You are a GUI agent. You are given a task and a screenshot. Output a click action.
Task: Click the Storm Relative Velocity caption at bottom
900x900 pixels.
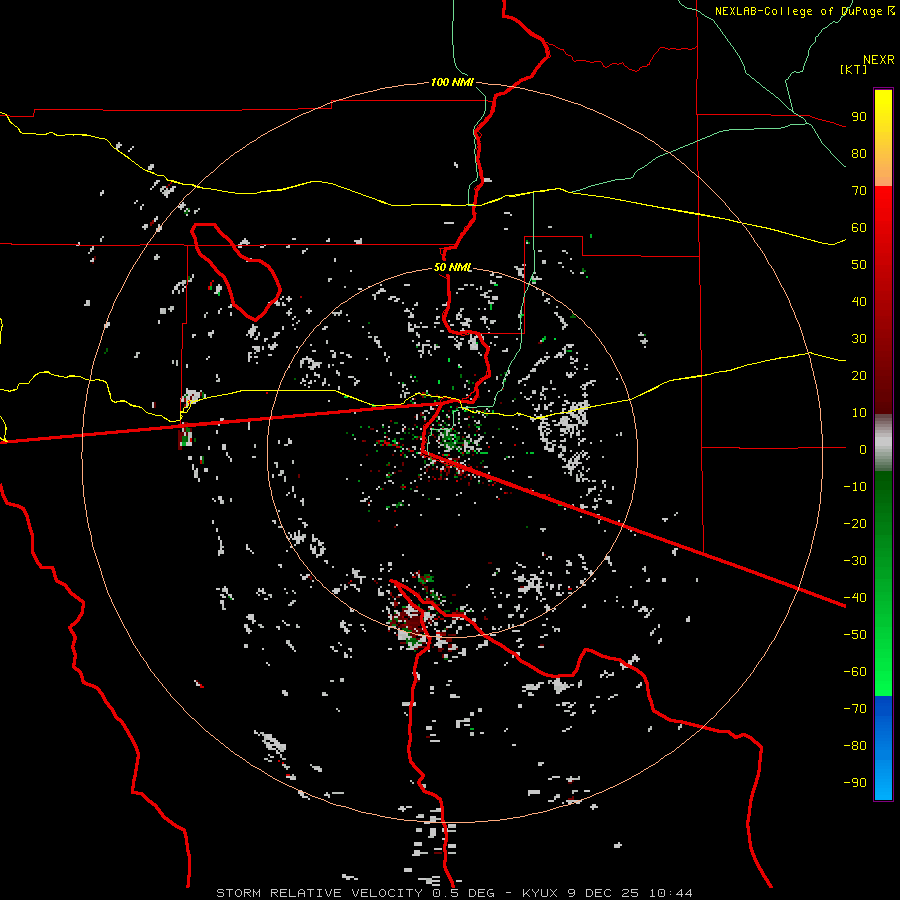[454, 893]
